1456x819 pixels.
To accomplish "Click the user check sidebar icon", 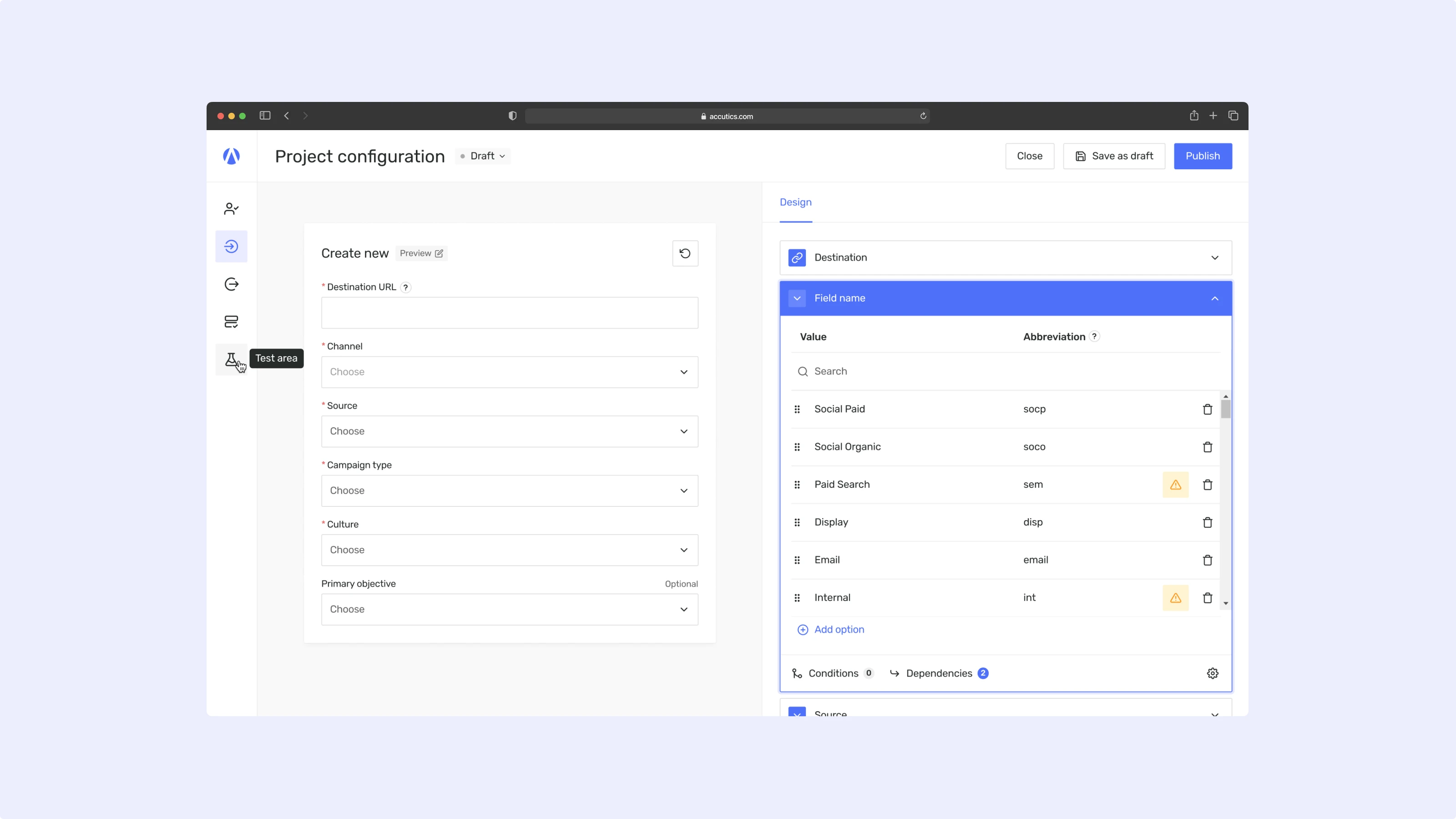I will click(231, 208).
